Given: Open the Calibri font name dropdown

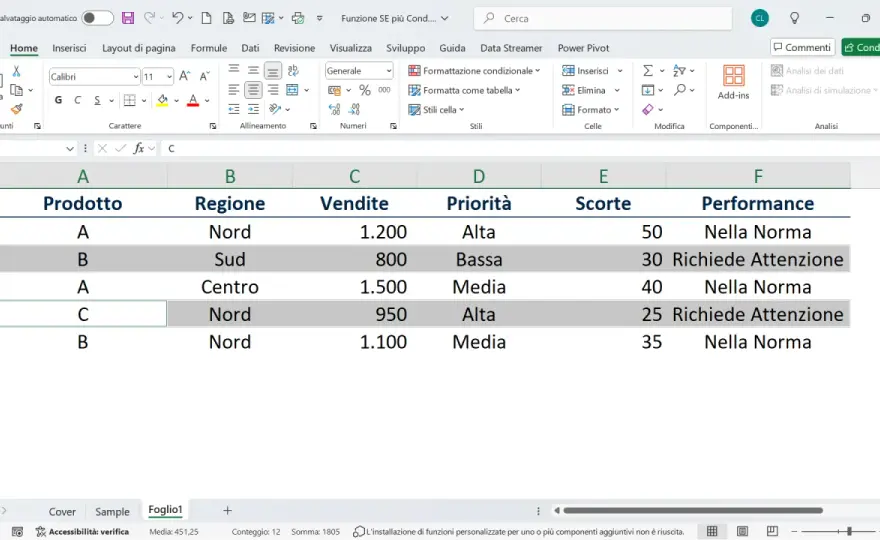Looking at the screenshot, I should click(x=136, y=76).
